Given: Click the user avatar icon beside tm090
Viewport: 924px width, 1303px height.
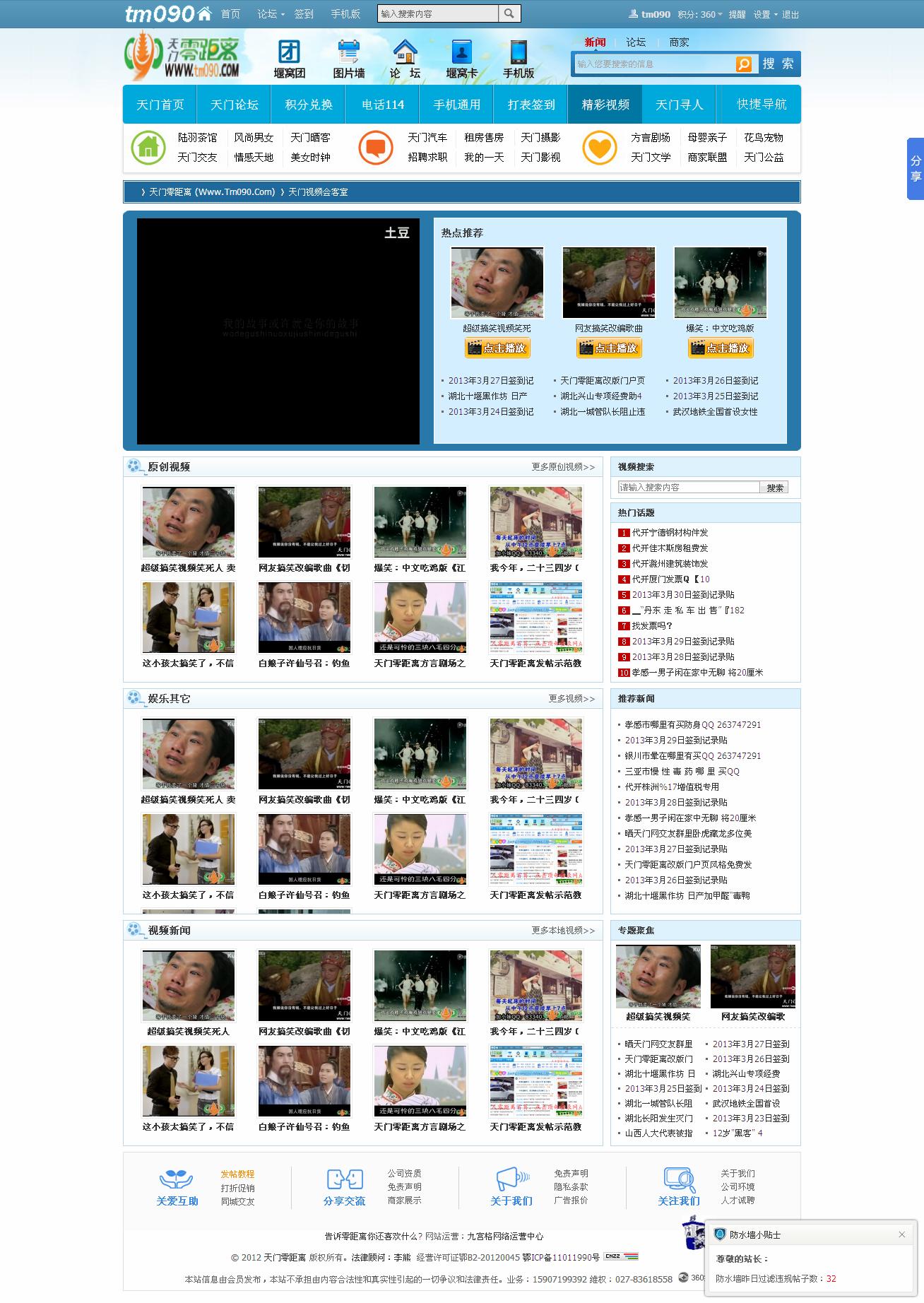Looking at the screenshot, I should 634,14.
